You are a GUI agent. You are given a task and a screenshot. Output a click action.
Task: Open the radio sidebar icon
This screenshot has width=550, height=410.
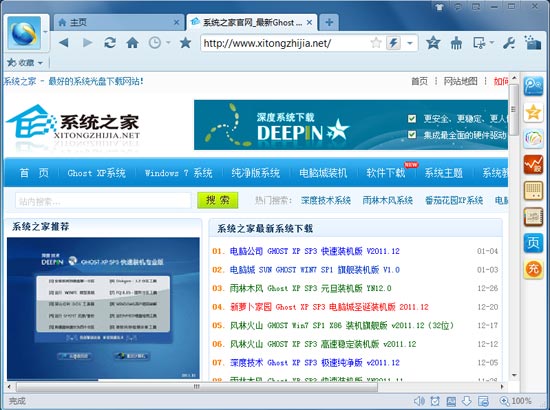(x=533, y=190)
